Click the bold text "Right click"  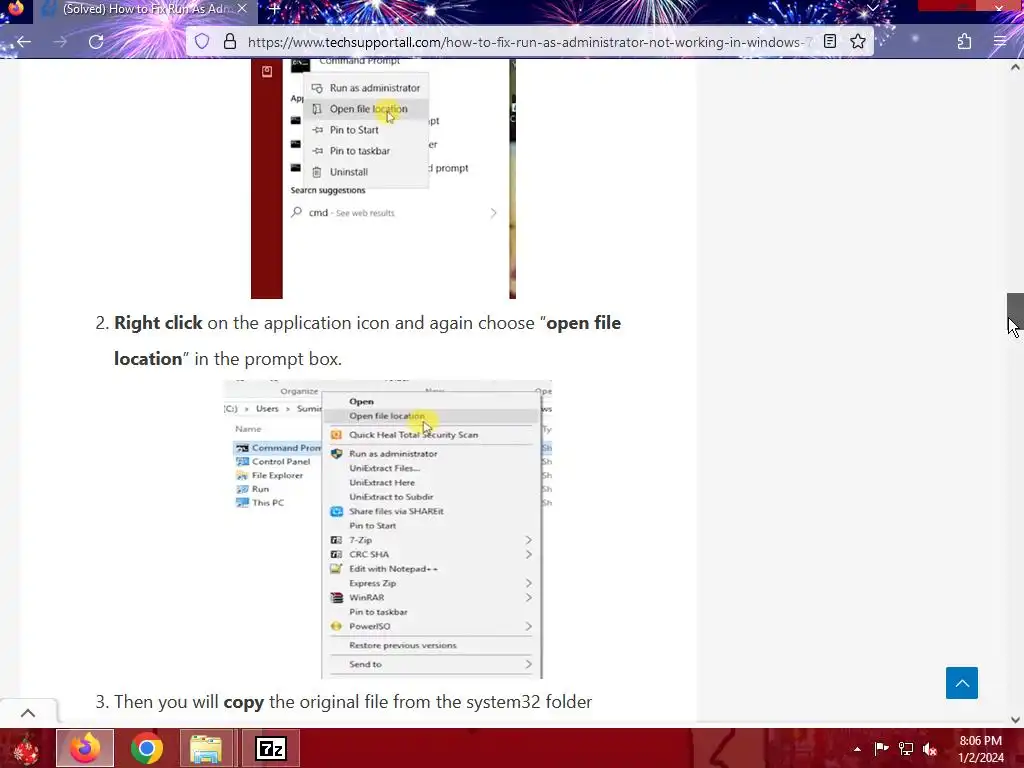[x=158, y=323]
